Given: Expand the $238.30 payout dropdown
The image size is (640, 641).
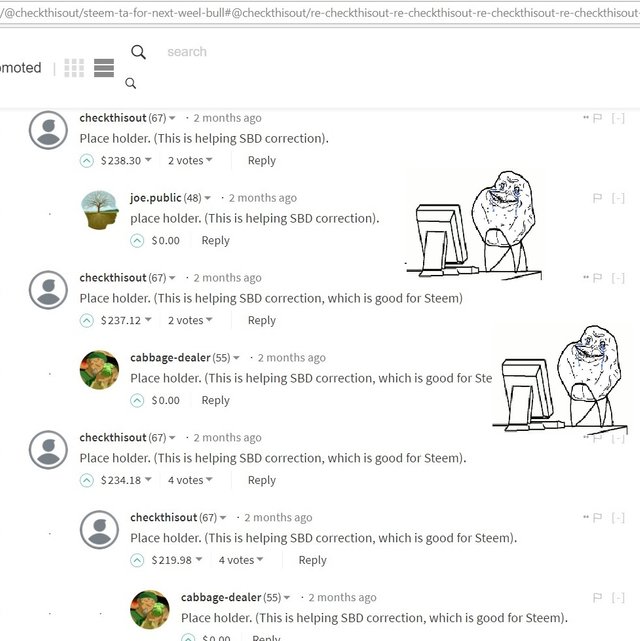Looking at the screenshot, I should tap(148, 159).
